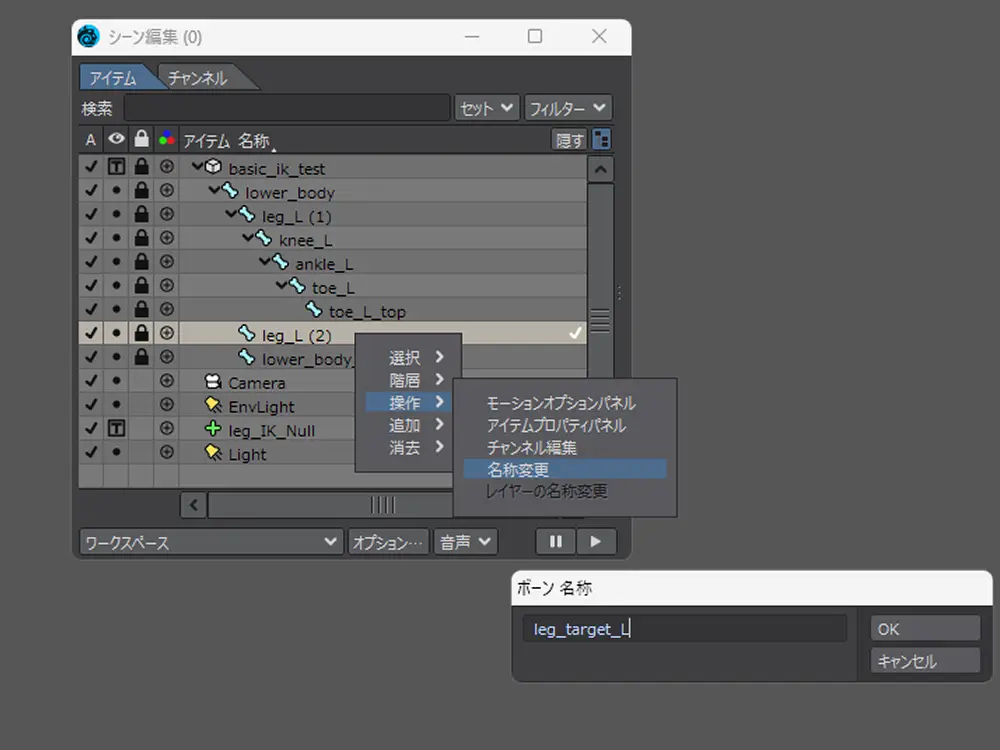Screen dimensions: 1000x750
Task: Click the column layout icon beside 隠す
Action: pos(601,140)
